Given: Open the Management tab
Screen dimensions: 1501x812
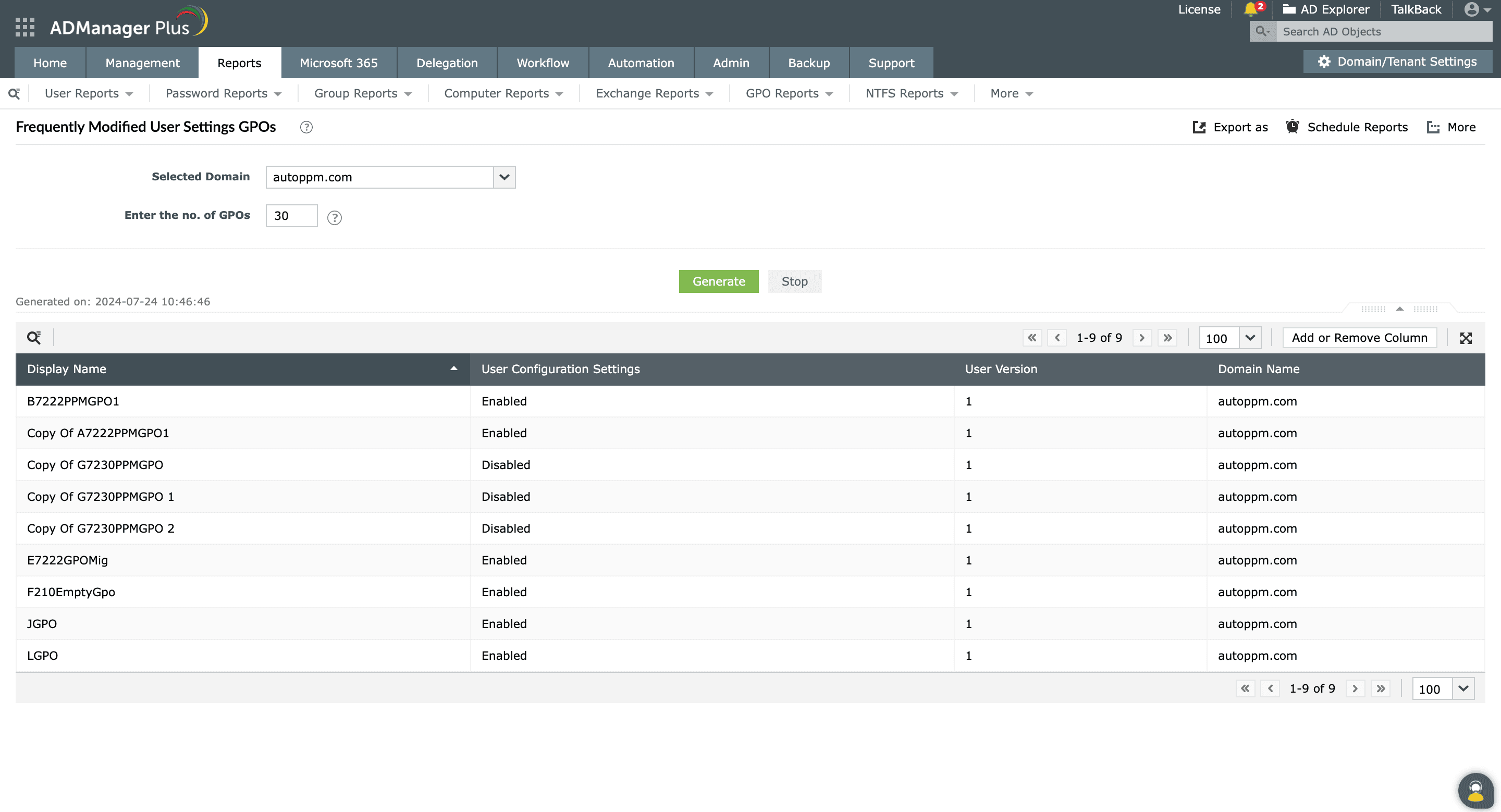Looking at the screenshot, I should click(x=142, y=63).
